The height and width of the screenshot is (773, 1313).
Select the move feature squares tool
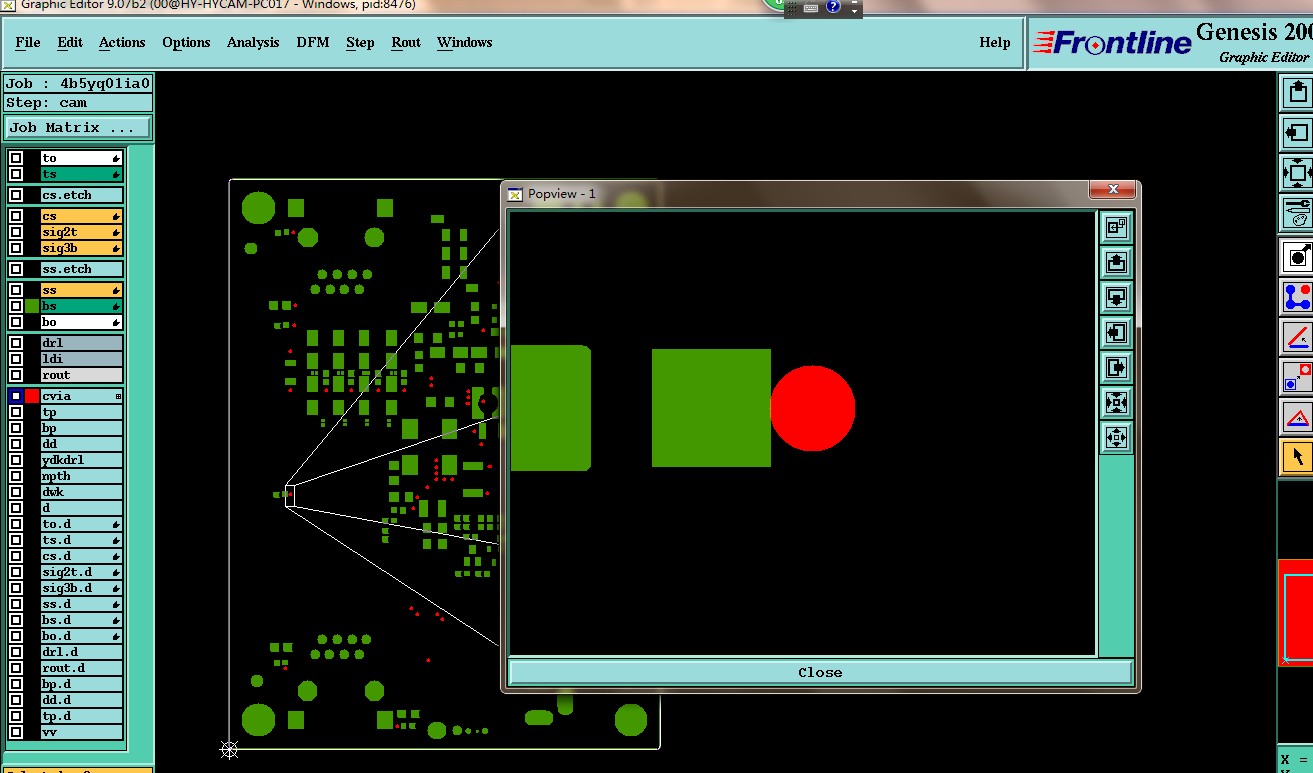tap(1298, 377)
